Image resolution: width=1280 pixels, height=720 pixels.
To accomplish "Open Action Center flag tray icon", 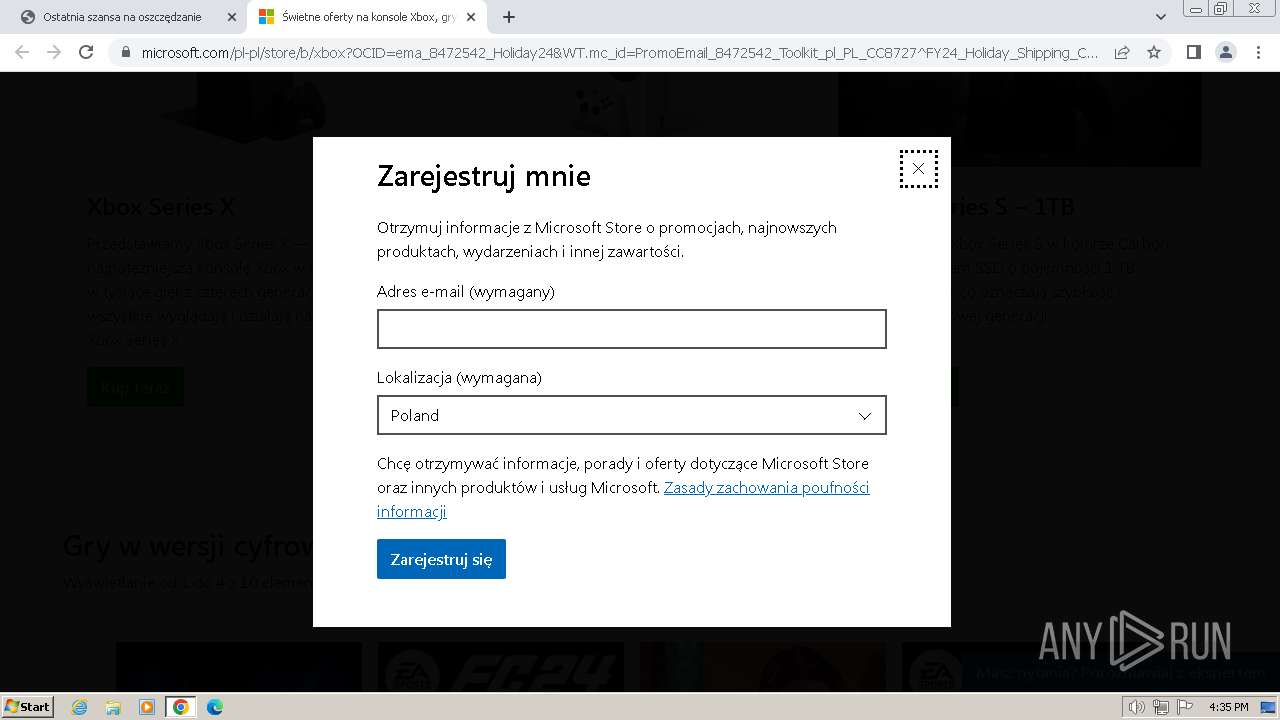I will coord(1183,707).
